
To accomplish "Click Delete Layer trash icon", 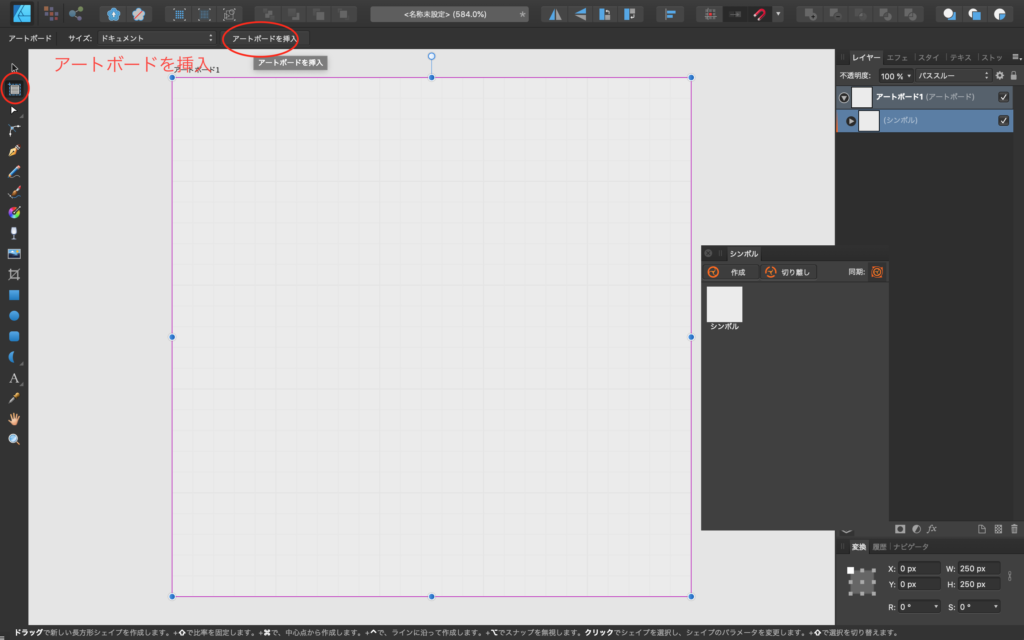I will pos(1014,529).
